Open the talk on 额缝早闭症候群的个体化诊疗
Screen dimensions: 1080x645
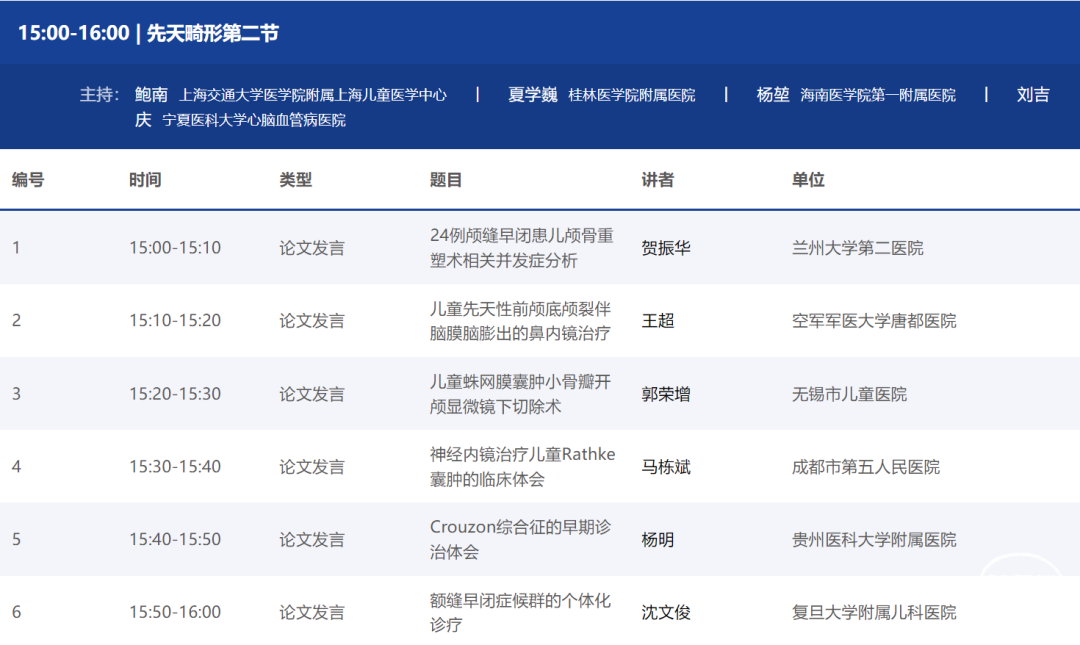coord(519,612)
